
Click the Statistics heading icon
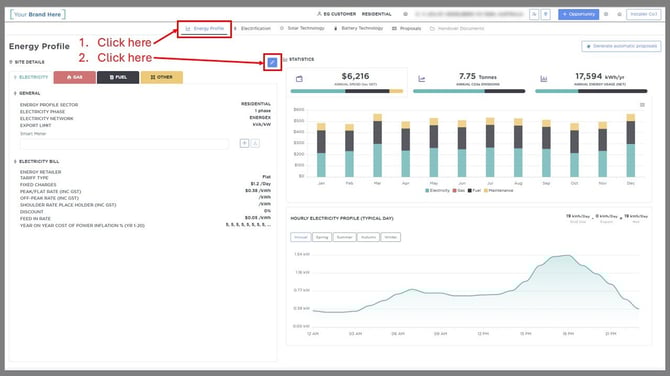(285, 59)
